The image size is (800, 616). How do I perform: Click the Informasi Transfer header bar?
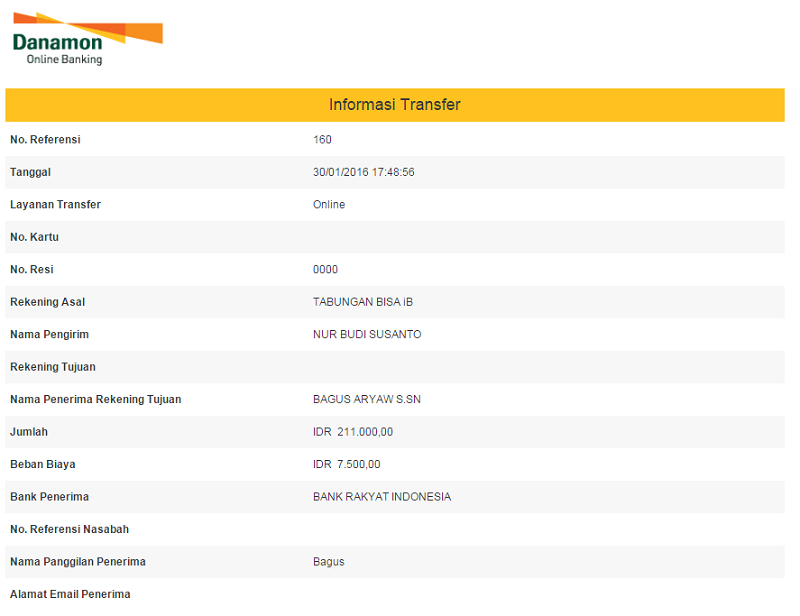tap(395, 105)
